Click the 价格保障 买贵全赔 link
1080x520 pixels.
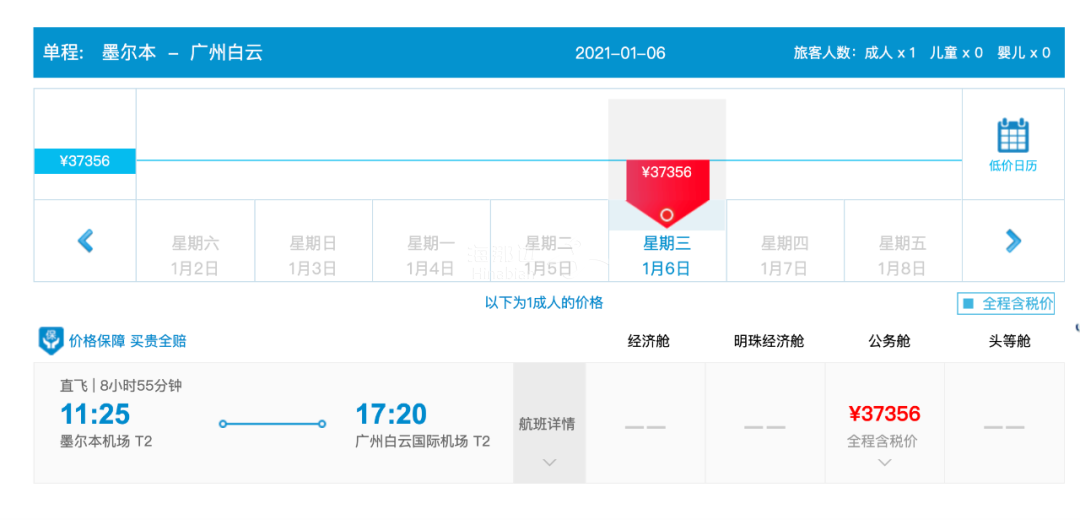127,341
